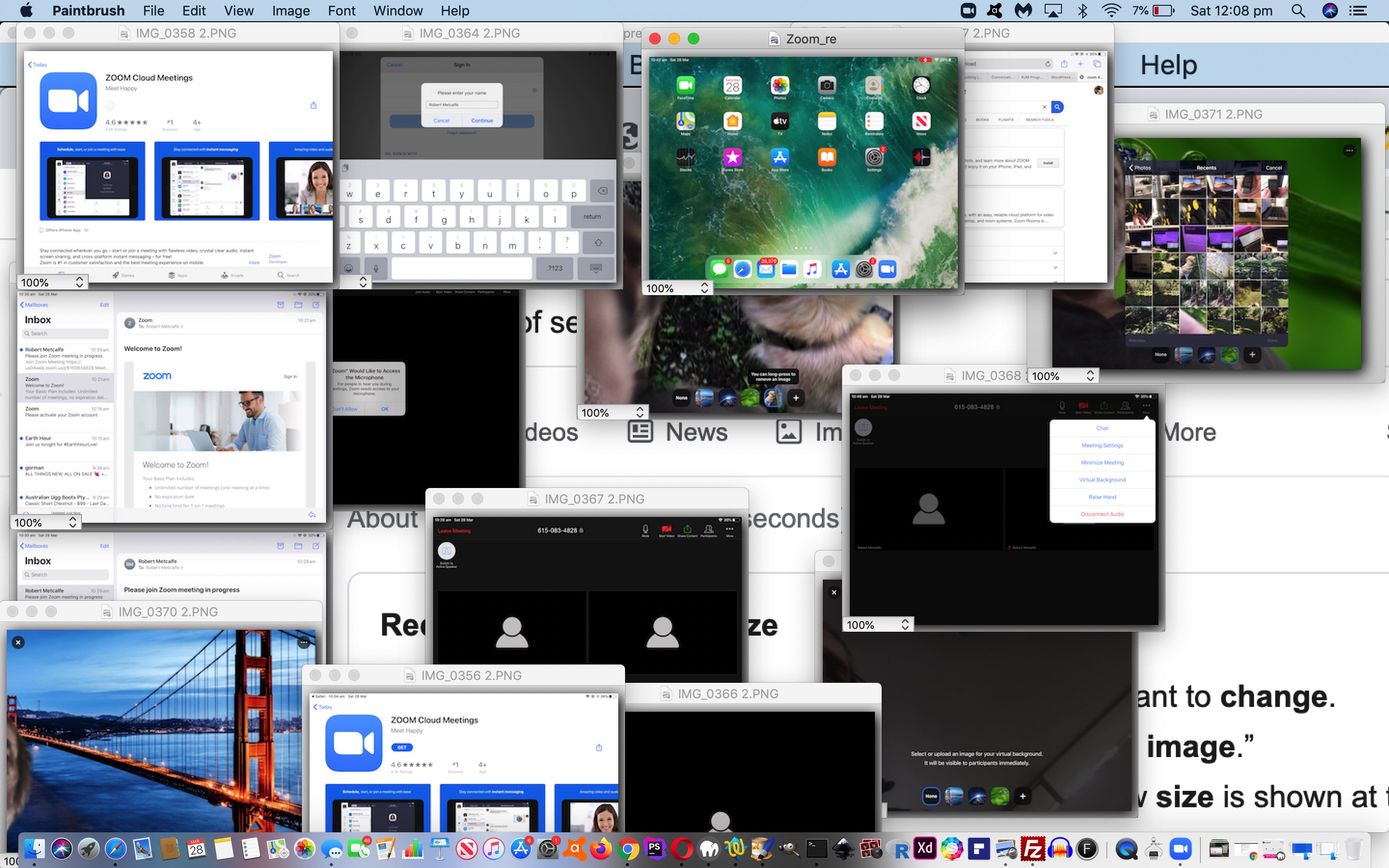Open zoom combo box under Welcome to Zoom email image
This screenshot has height=868, width=1389.
[x=45, y=522]
